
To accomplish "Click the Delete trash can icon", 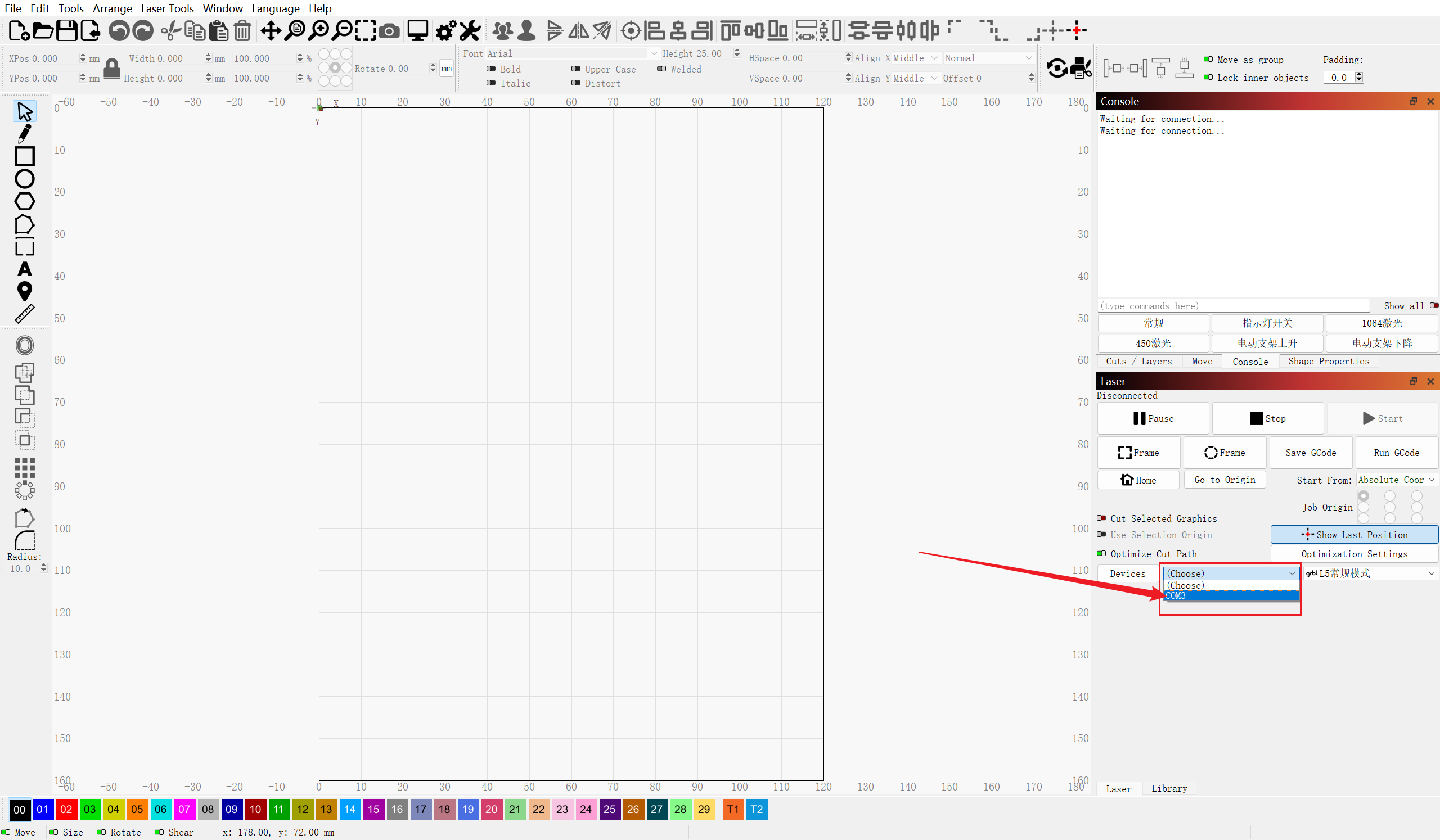I will (242, 30).
